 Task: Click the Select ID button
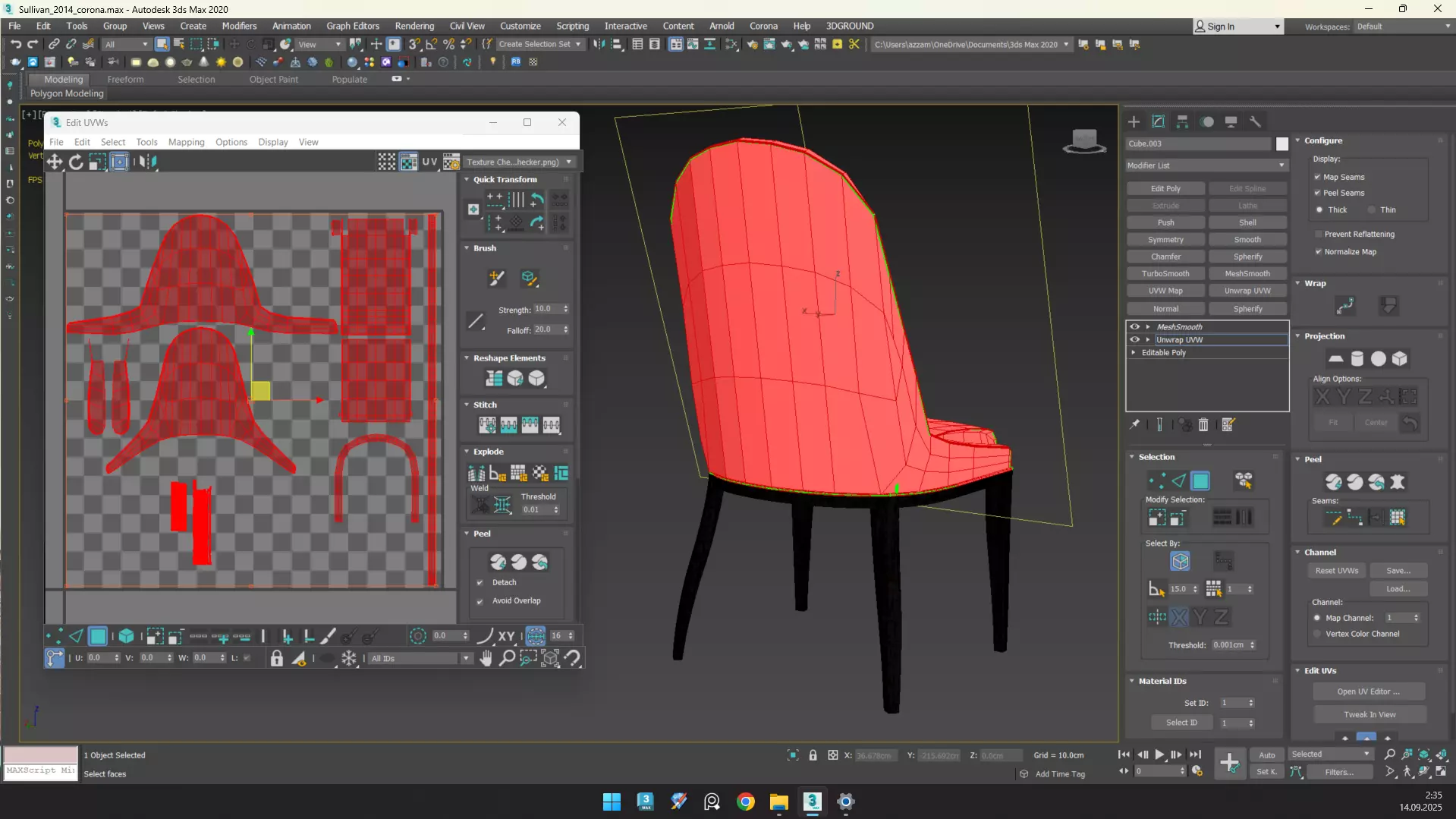click(1181, 723)
